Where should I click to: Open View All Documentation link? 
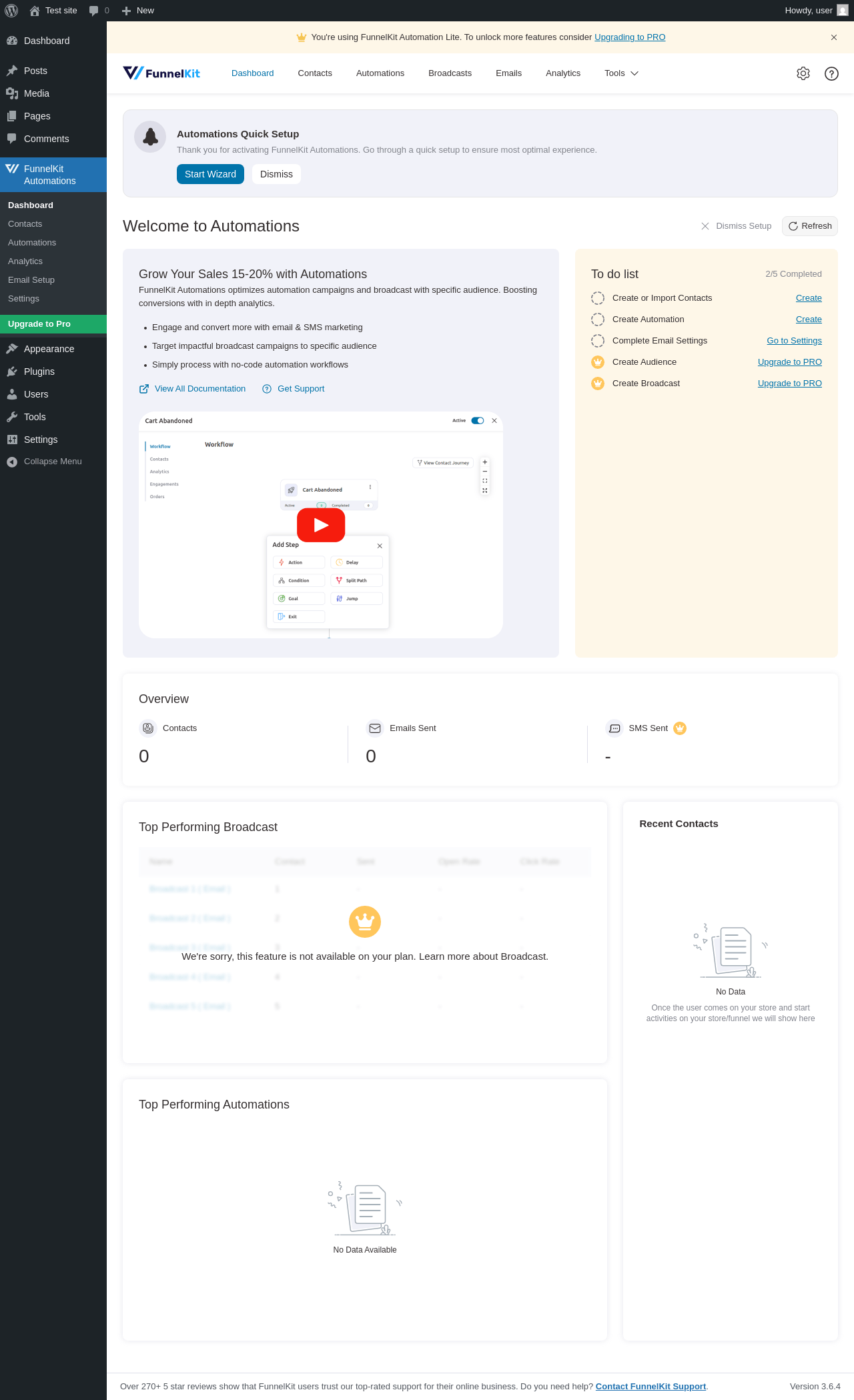[192, 389]
